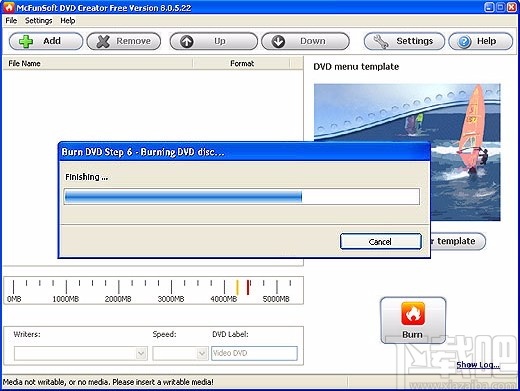Viewport: 520px width, 391px height.
Task: Click the 'Finishing ...' status text
Action: [x=86, y=177]
